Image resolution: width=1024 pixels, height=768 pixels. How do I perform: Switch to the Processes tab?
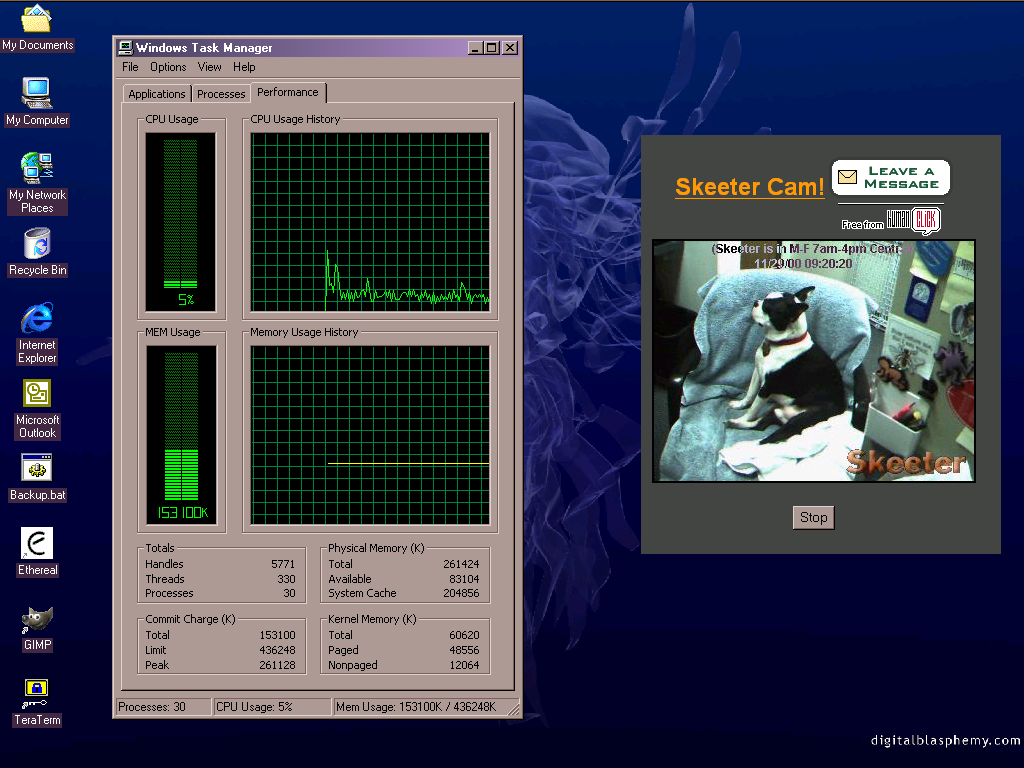(221, 94)
